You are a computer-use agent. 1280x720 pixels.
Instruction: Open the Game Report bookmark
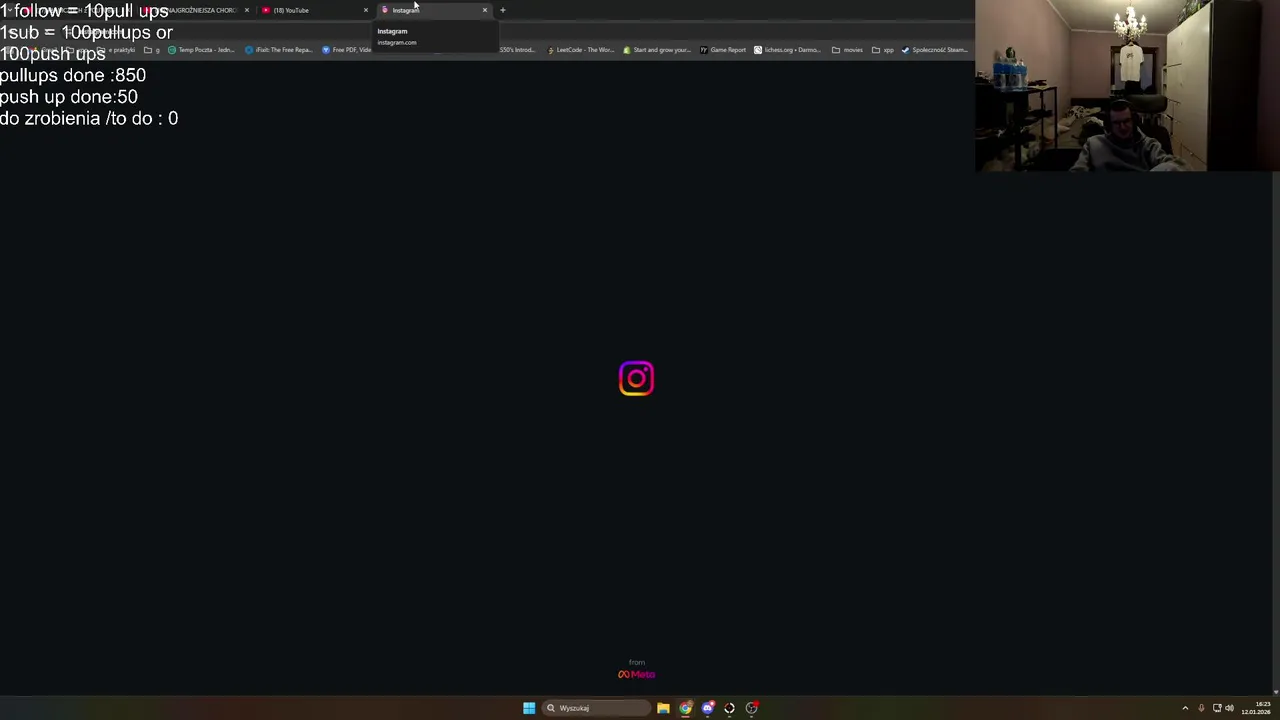723,50
